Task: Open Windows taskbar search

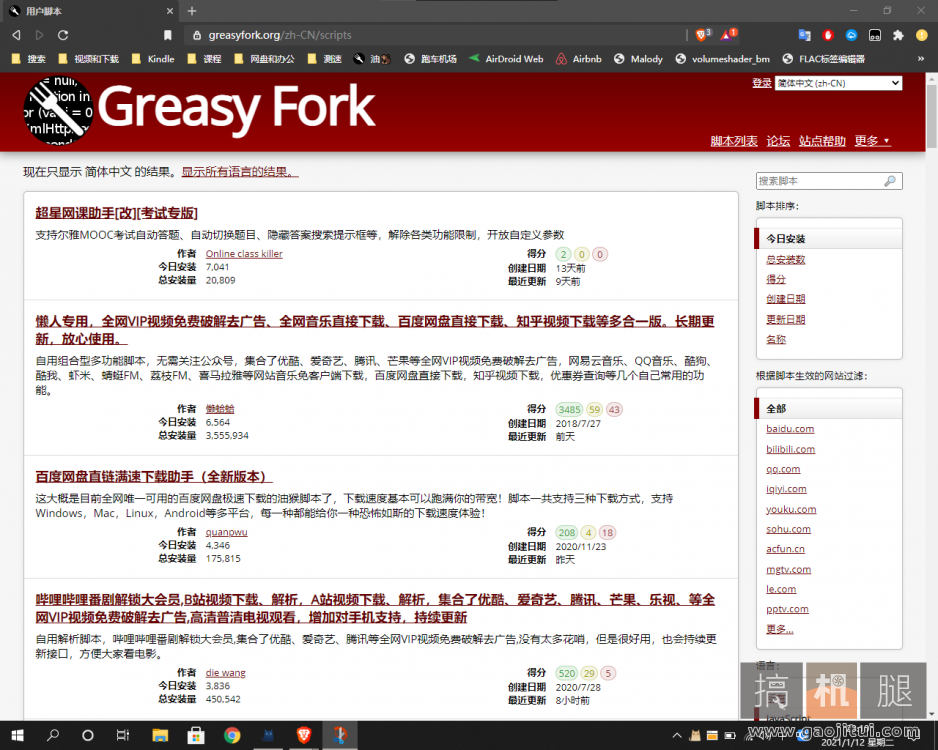Action: [53, 735]
